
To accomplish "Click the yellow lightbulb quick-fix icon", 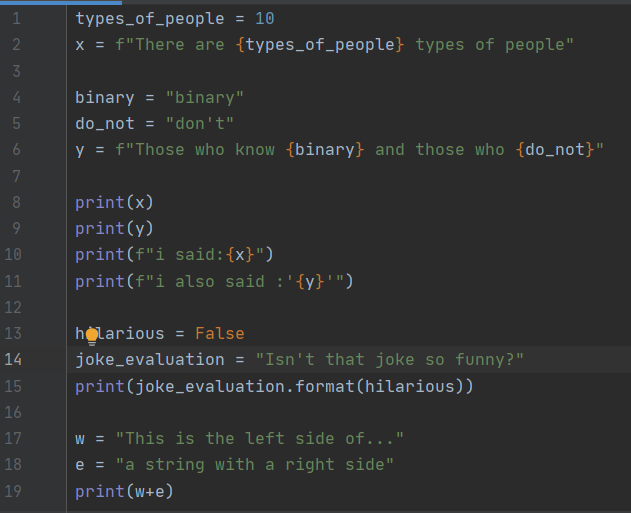I will tap(92, 335).
